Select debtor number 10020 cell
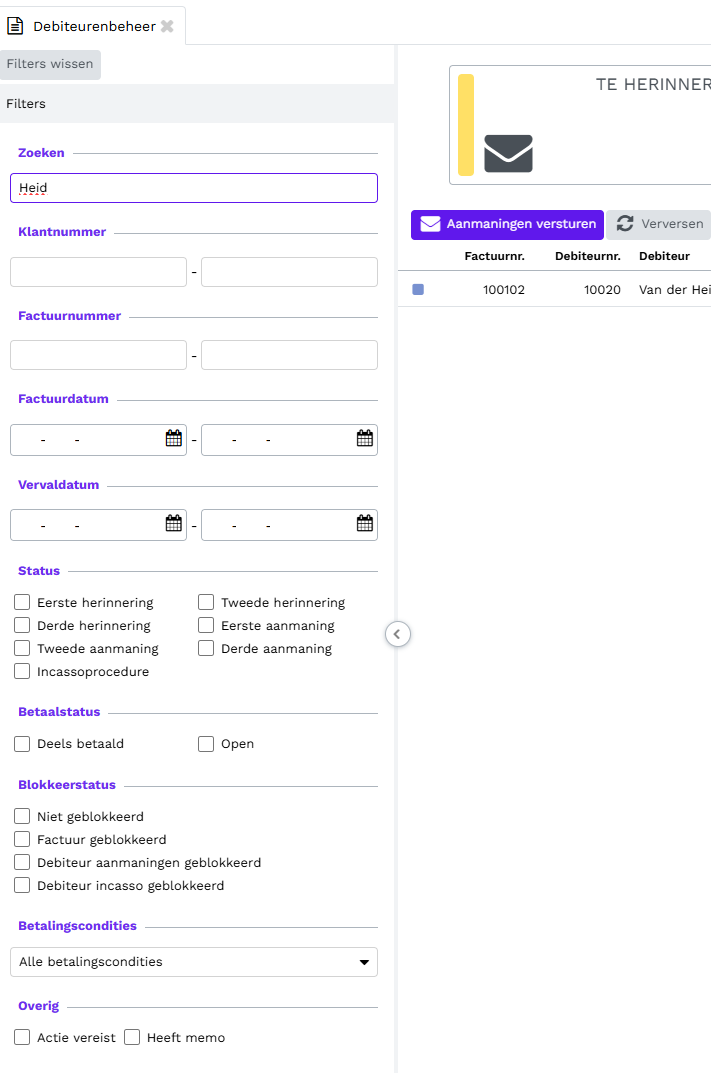The width and height of the screenshot is (711, 1073). point(602,289)
